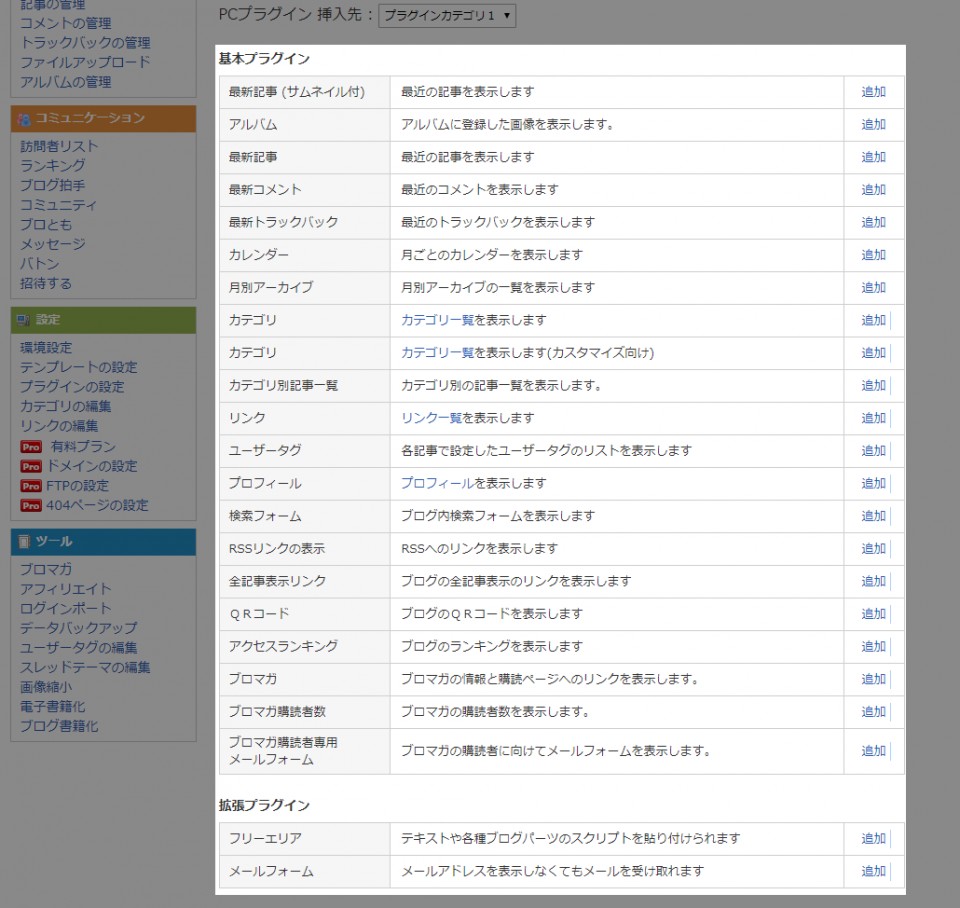Viewport: 960px width, 908px height.
Task: Click 追加 for RSSリンクの表示
Action: pyautogui.click(x=873, y=549)
